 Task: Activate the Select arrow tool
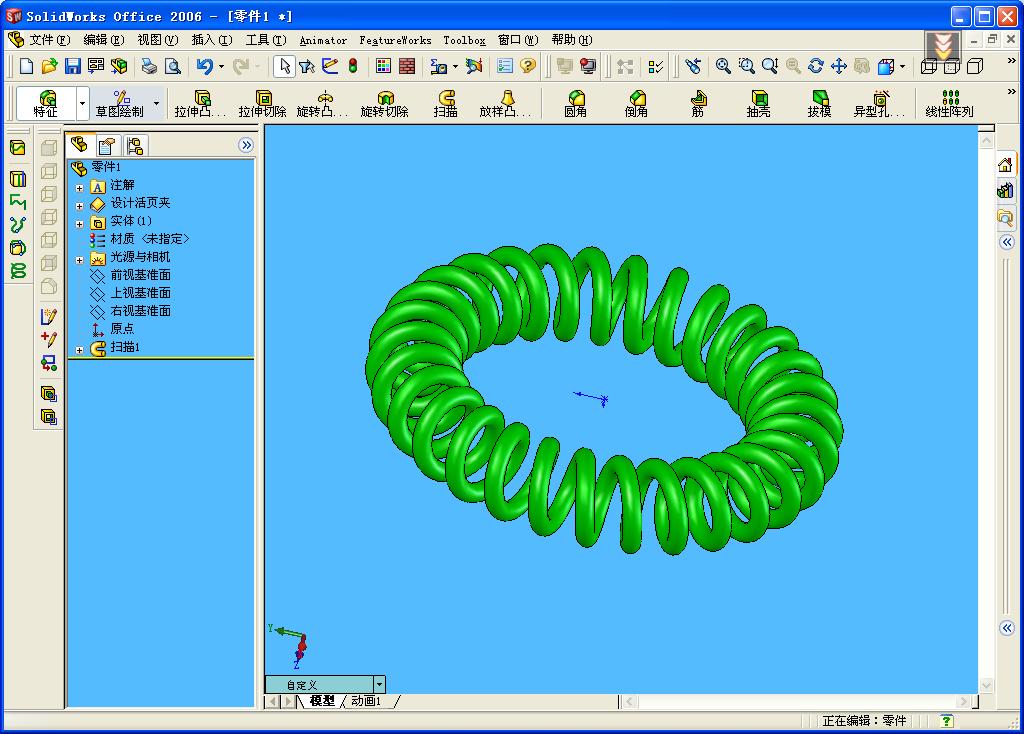pos(285,66)
